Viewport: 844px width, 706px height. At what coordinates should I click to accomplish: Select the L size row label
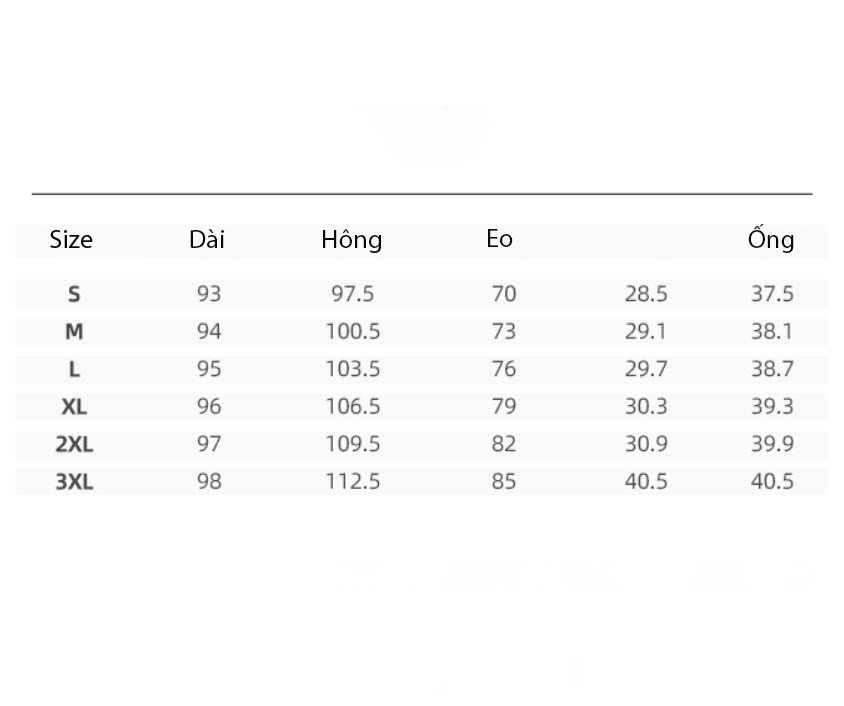coord(74,369)
